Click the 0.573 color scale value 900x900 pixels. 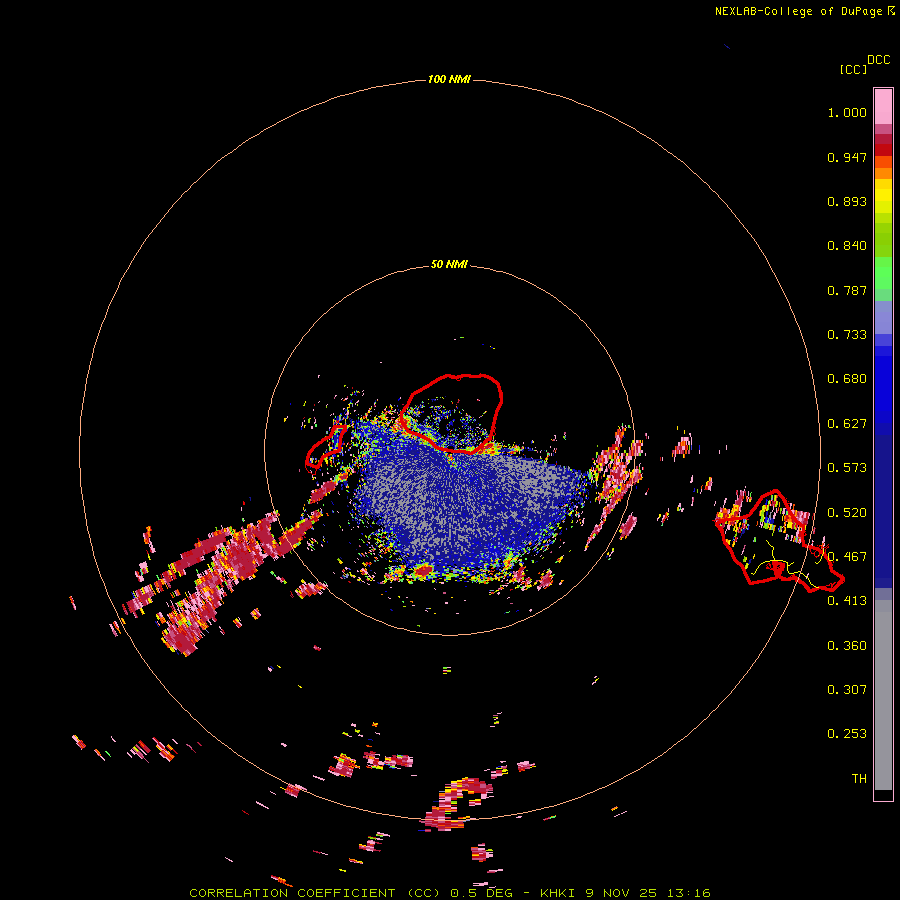tap(847, 468)
